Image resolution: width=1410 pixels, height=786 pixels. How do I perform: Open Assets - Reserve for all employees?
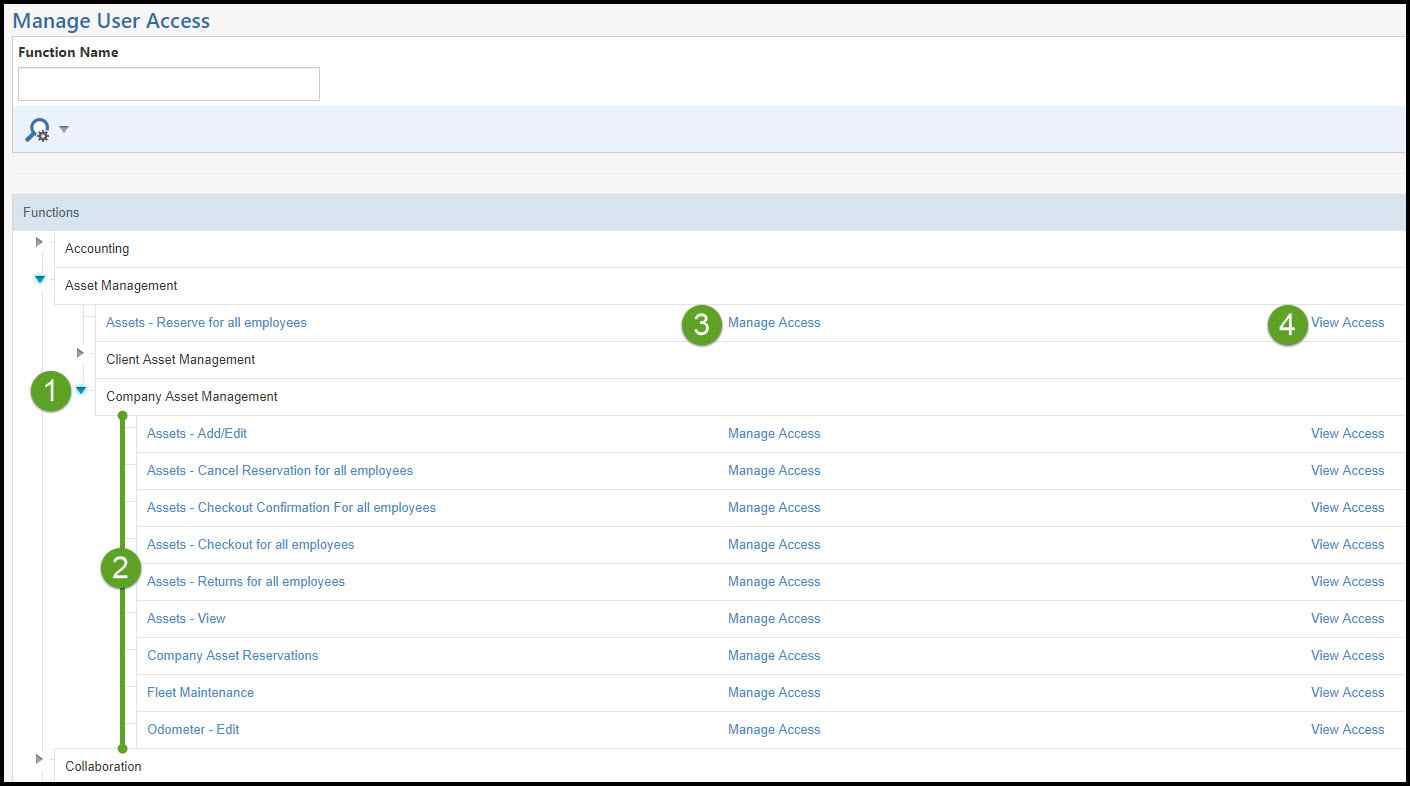tap(206, 323)
